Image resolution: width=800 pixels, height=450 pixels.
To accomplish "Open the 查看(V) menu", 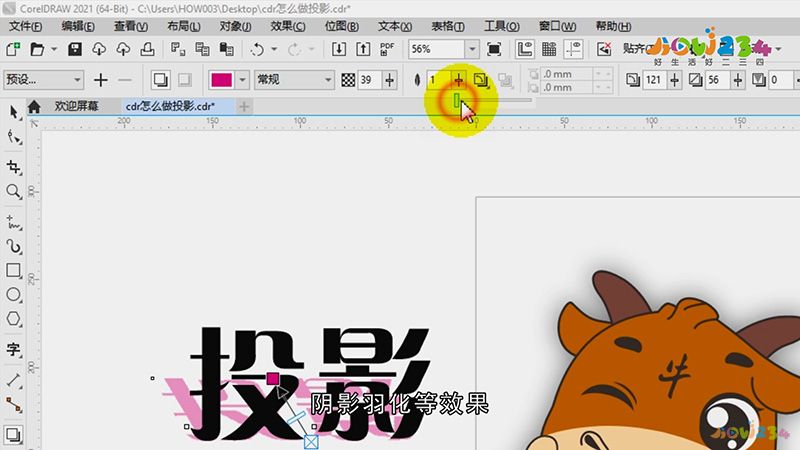I will click(x=131, y=26).
